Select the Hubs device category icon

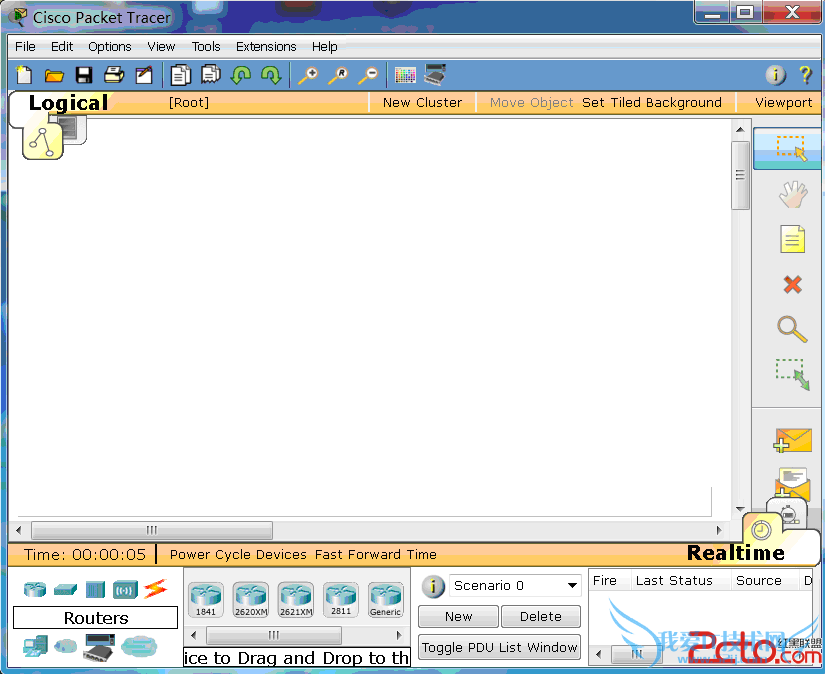(95, 589)
